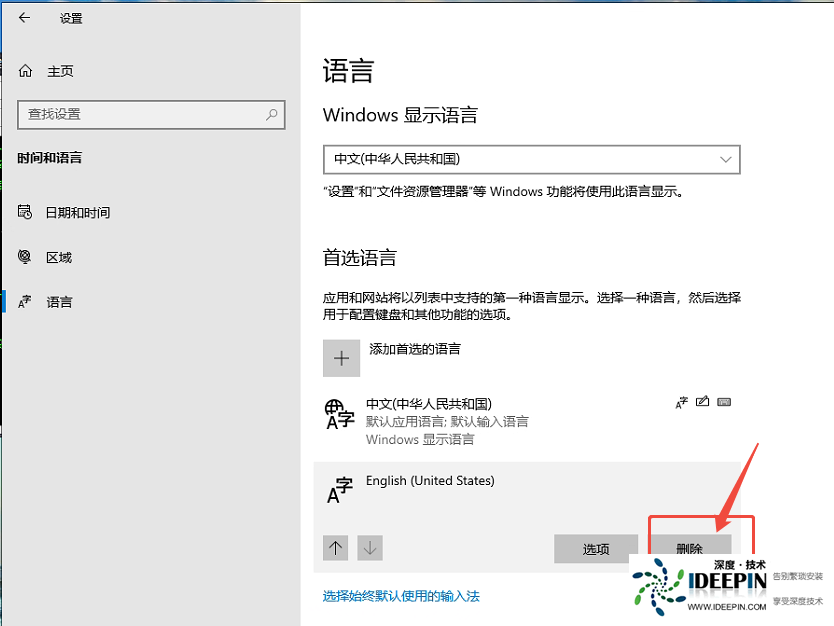Click the keyboard icon for 中文

click(724, 402)
